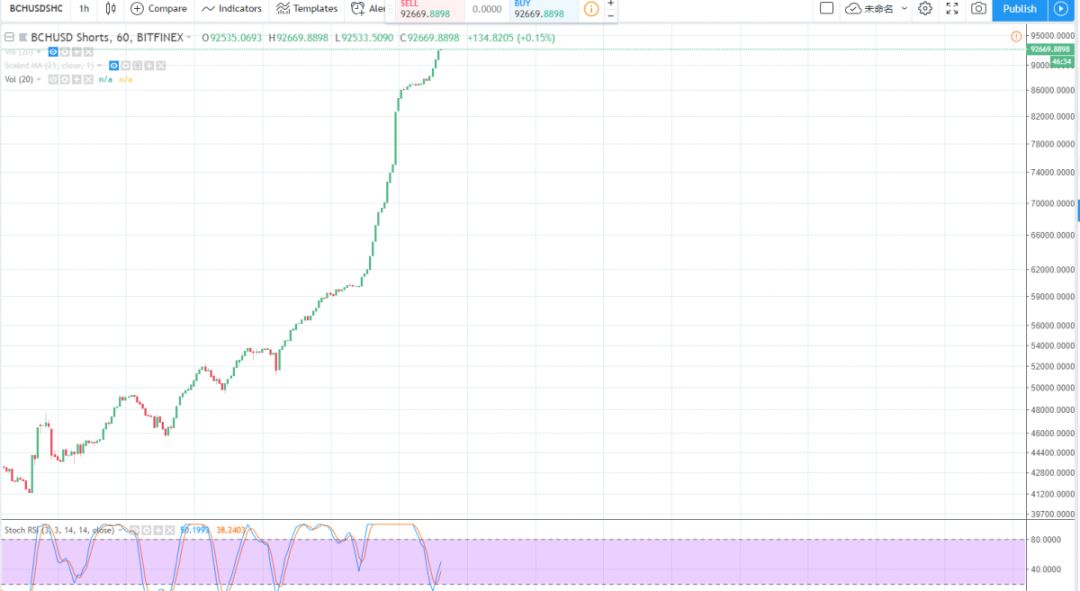The height and width of the screenshot is (591, 1080).
Task: Toggle visibility eye of Scaled MA indicator
Action: [x=114, y=65]
